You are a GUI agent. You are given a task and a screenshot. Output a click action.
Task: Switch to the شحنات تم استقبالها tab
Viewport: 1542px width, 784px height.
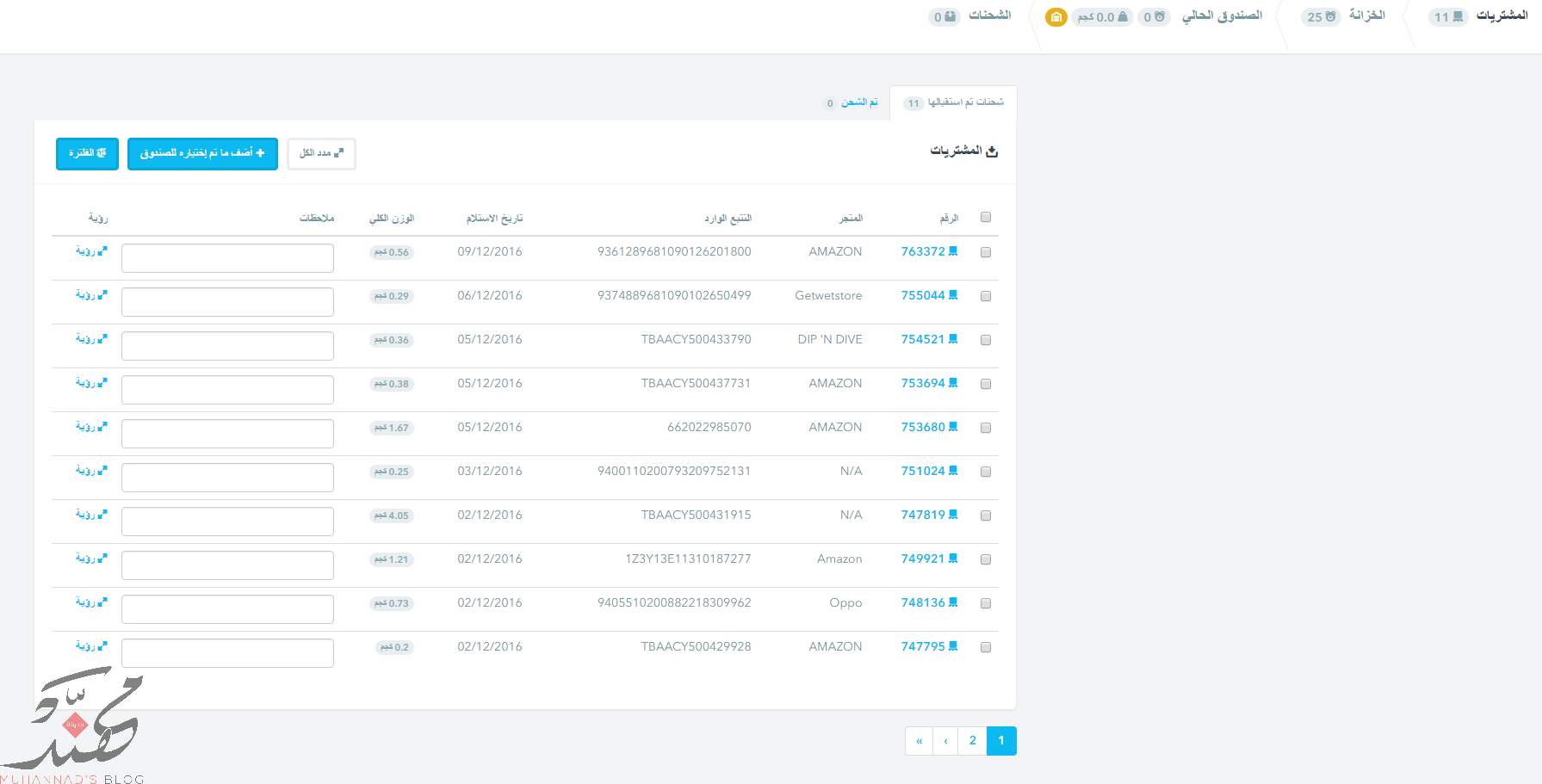coord(953,102)
